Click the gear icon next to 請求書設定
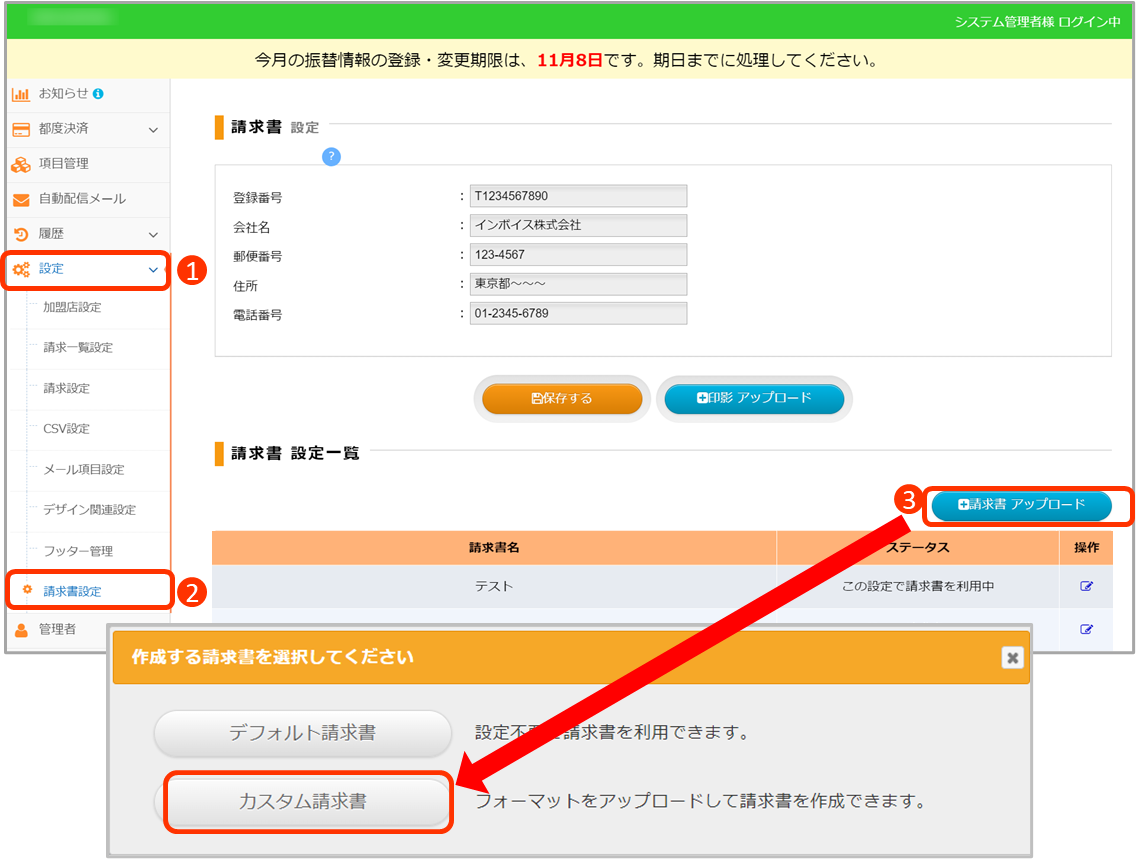Viewport: 1136px width, 859px height. (x=28, y=590)
